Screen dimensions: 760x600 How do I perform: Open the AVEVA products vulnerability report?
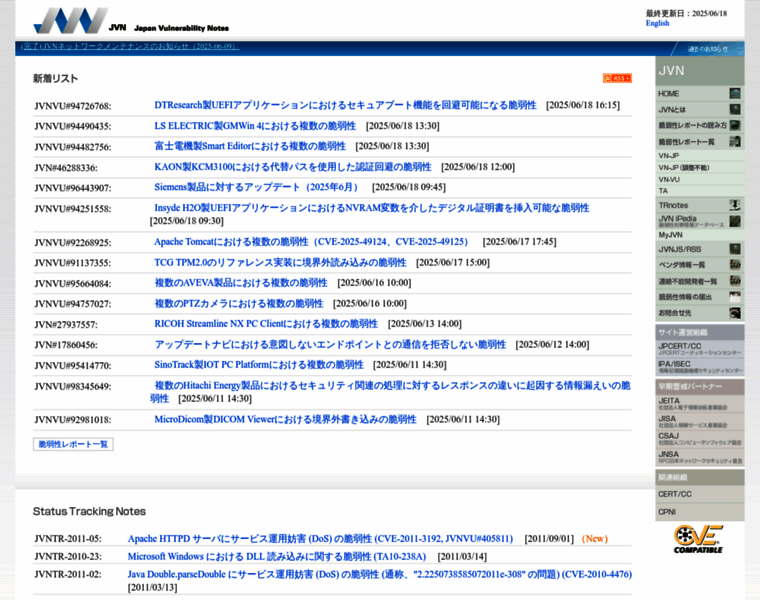click(241, 283)
